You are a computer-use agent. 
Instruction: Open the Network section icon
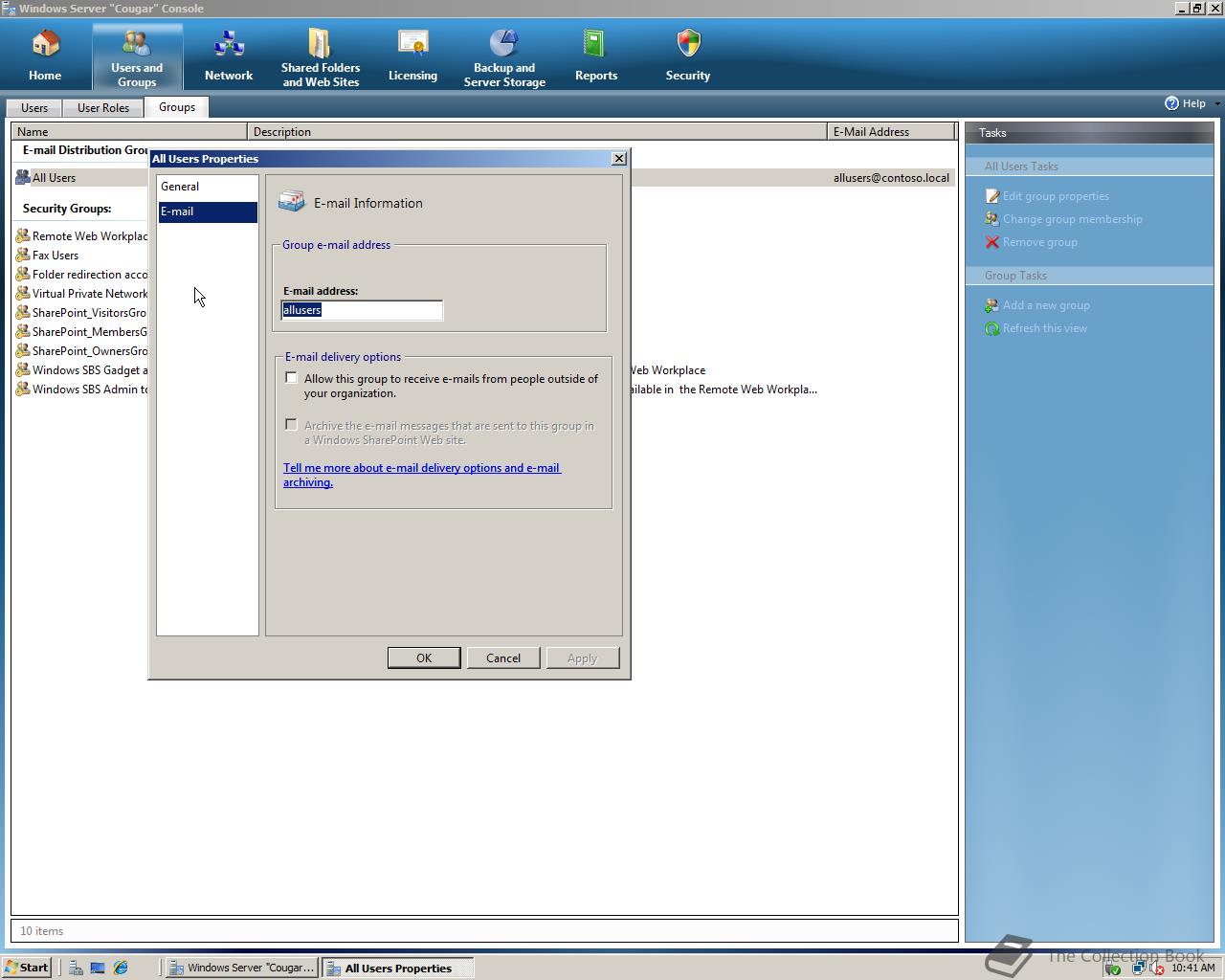tap(229, 44)
